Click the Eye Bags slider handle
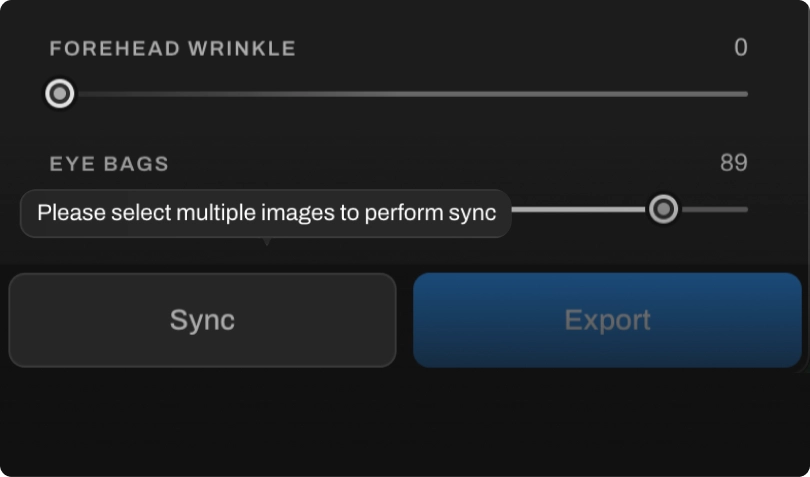Image resolution: width=810 pixels, height=477 pixels. (x=663, y=209)
